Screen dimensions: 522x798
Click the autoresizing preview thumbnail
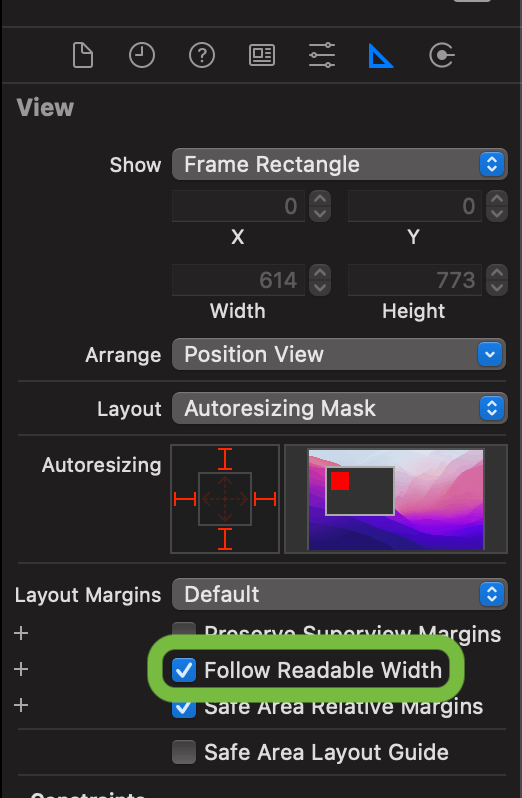coord(396,499)
